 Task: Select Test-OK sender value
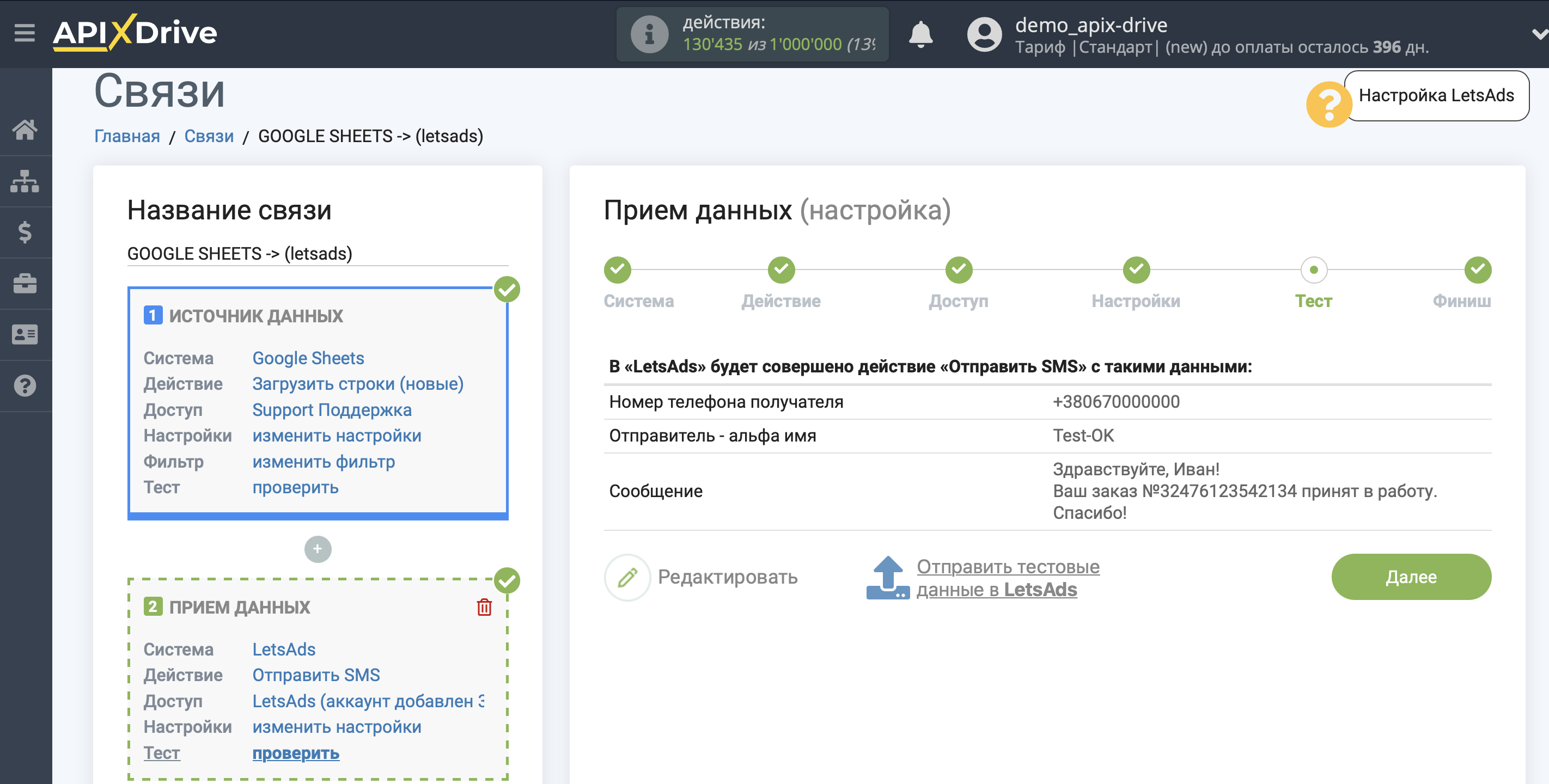tap(1083, 436)
